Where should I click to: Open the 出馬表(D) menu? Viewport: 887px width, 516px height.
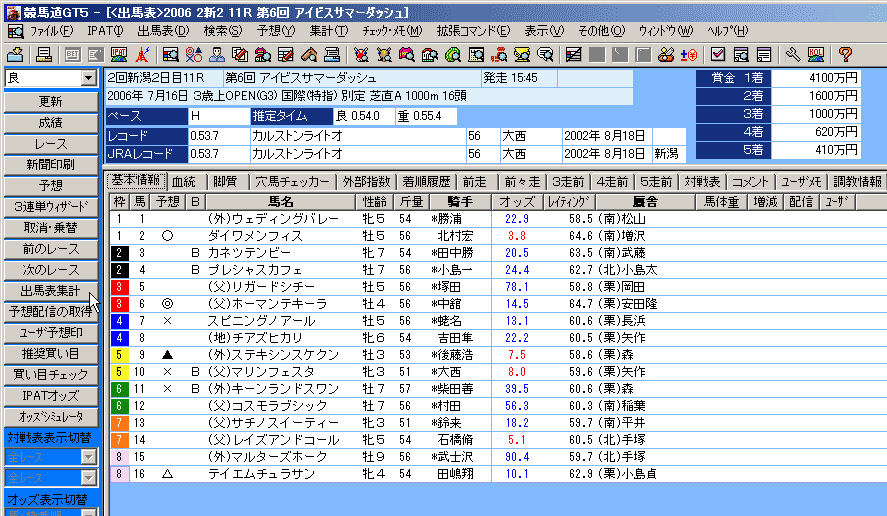(162, 31)
